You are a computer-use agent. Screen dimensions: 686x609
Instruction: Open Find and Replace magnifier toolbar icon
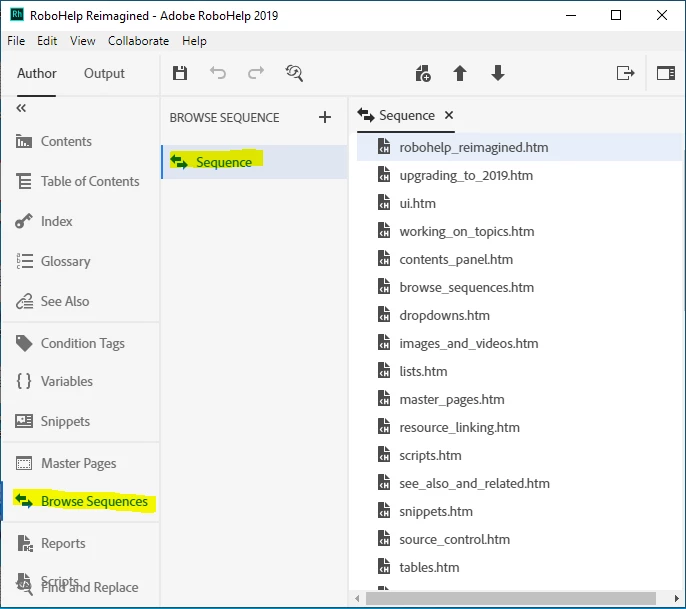coord(294,73)
